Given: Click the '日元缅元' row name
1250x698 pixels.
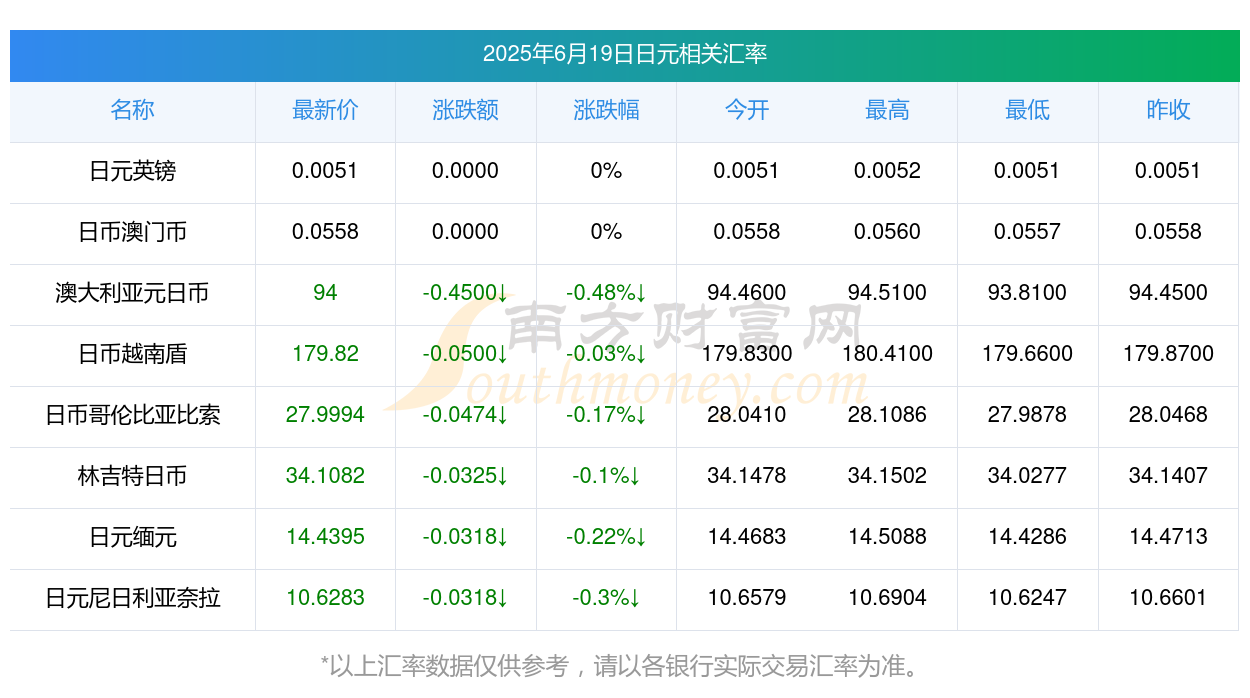Looking at the screenshot, I should tap(132, 537).
